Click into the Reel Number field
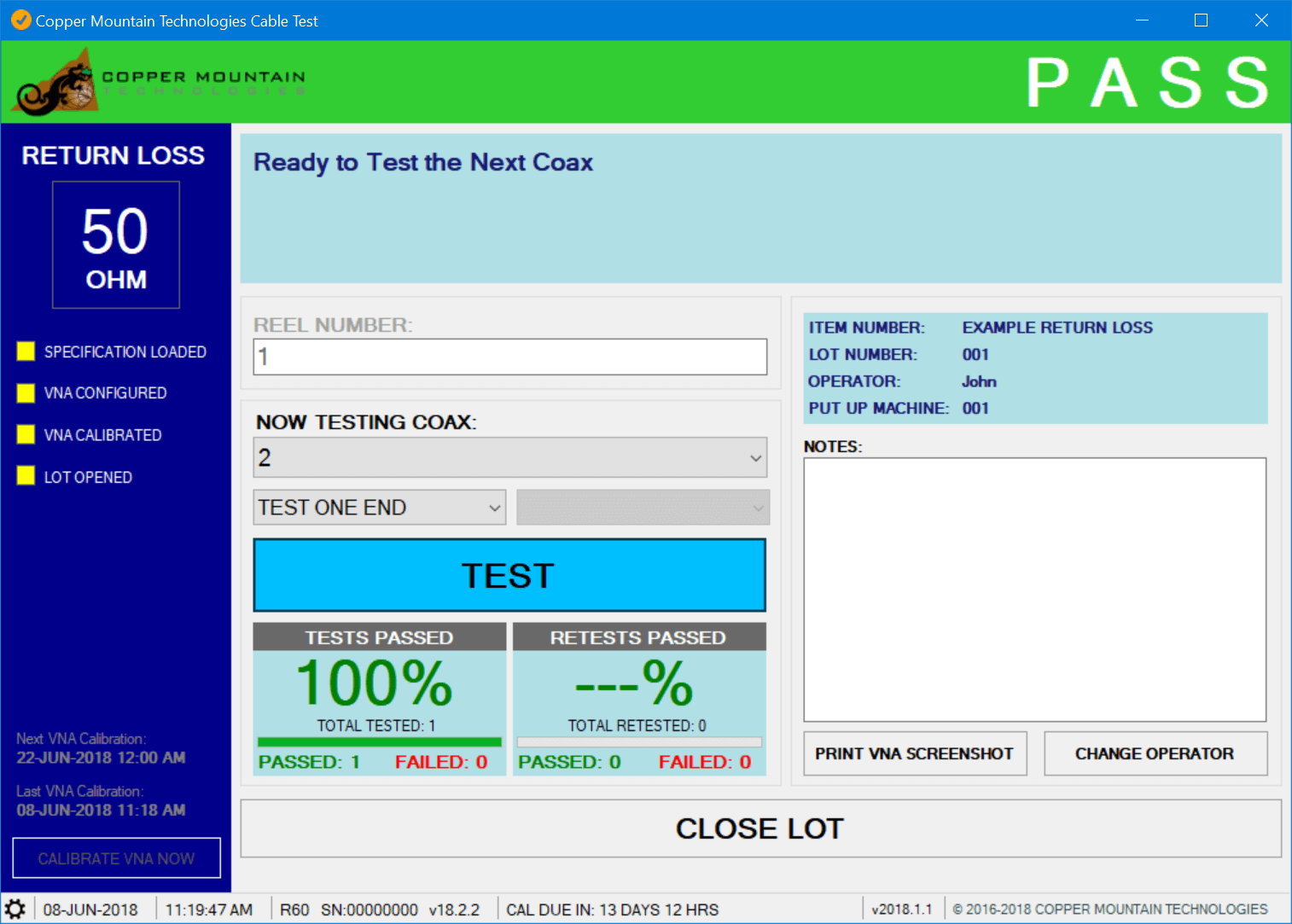The width and height of the screenshot is (1292, 924). pos(510,357)
